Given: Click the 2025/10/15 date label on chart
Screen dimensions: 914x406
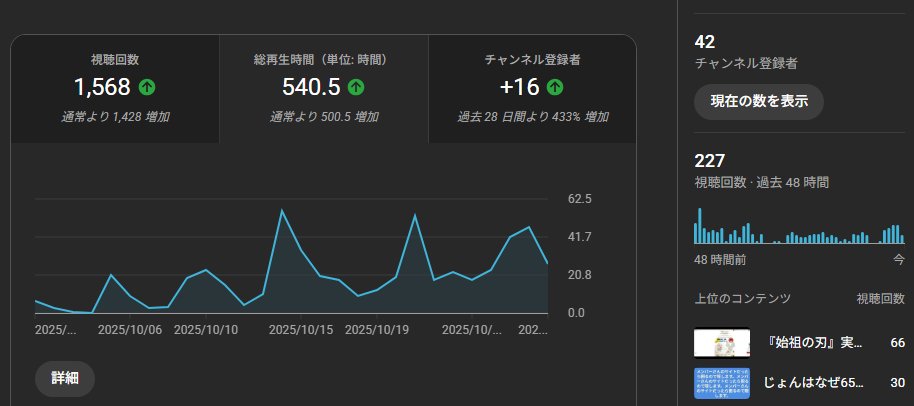Looking at the screenshot, I should 301,330.
